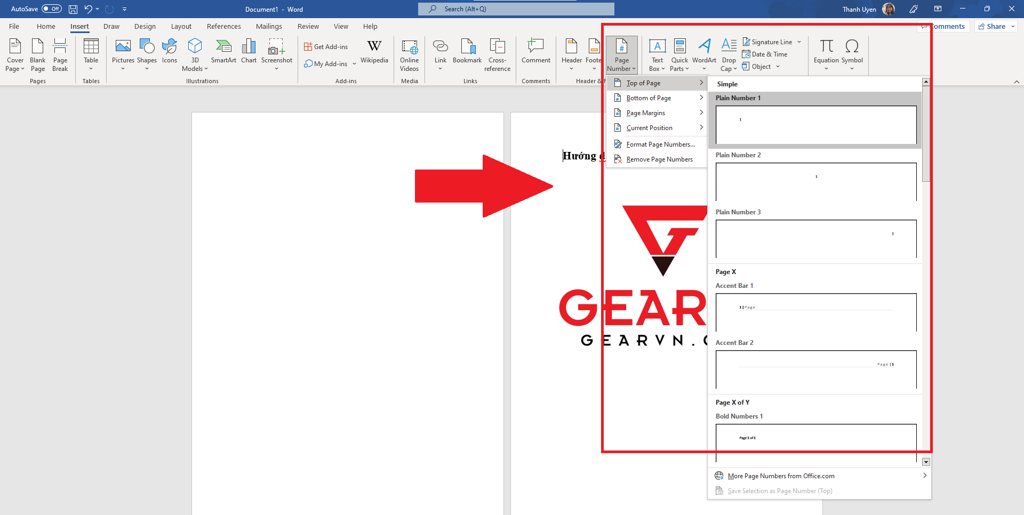Open the Table dropdown
The image size is (1024, 515).
[x=91, y=55]
